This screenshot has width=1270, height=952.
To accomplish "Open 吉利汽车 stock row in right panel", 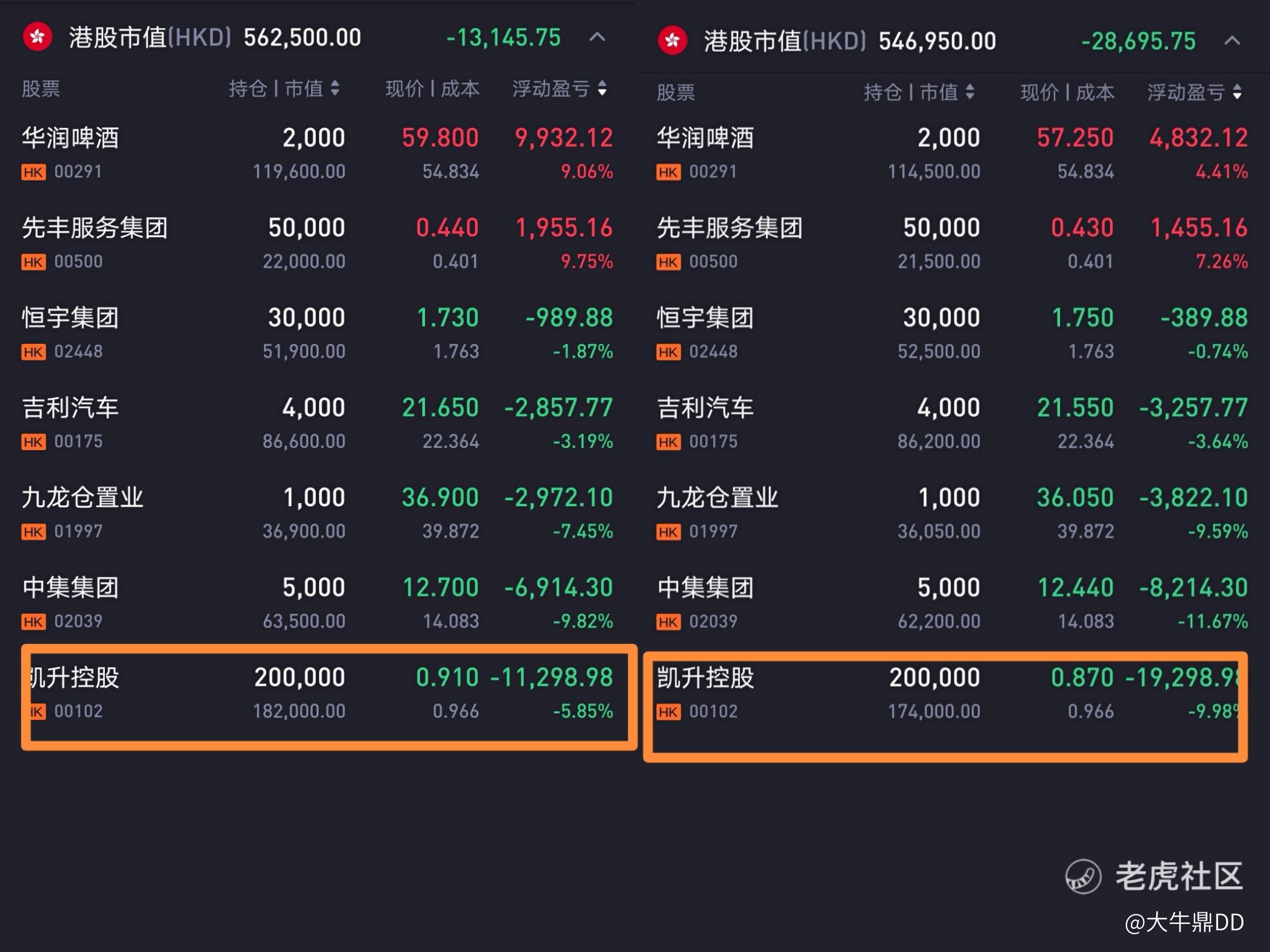I will coord(705,408).
